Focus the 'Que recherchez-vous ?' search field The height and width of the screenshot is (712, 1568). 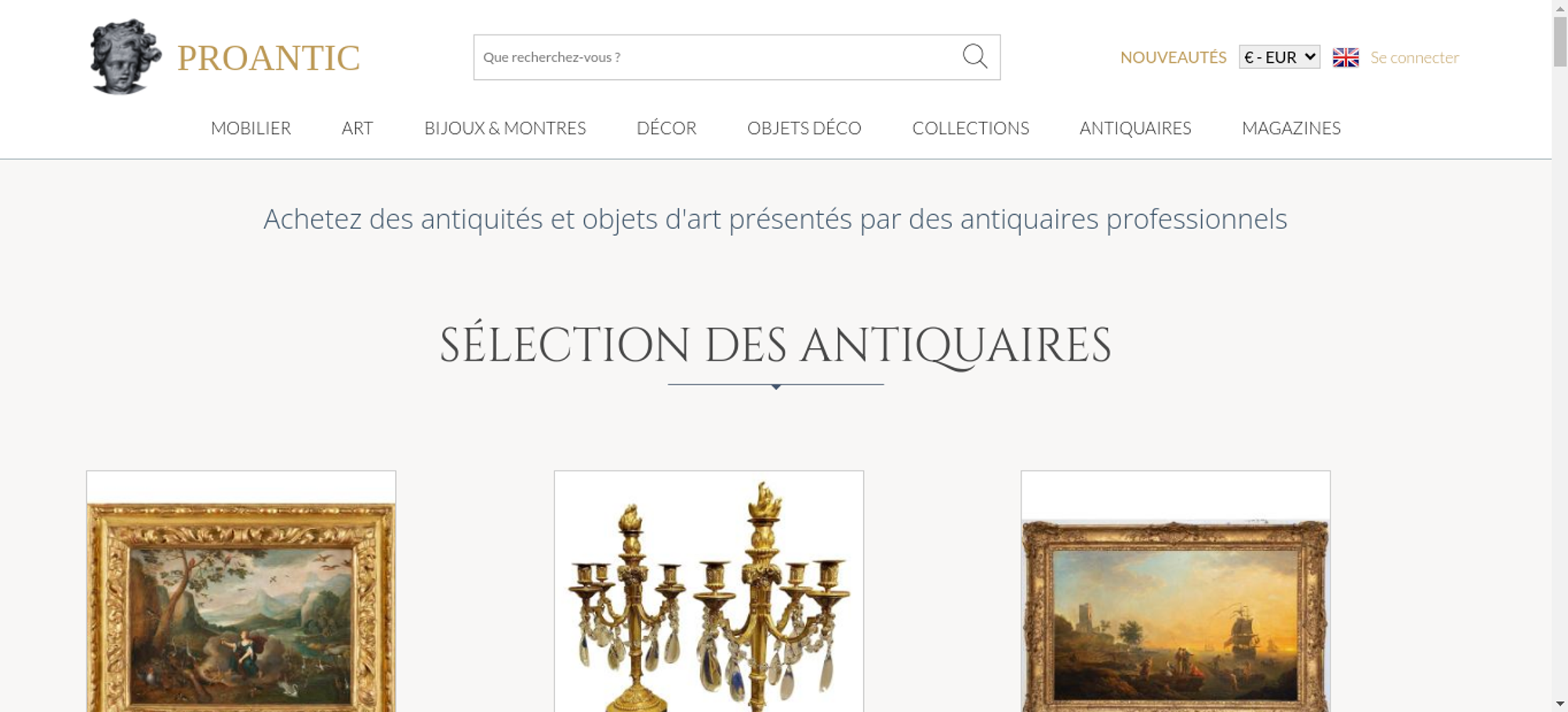point(717,57)
